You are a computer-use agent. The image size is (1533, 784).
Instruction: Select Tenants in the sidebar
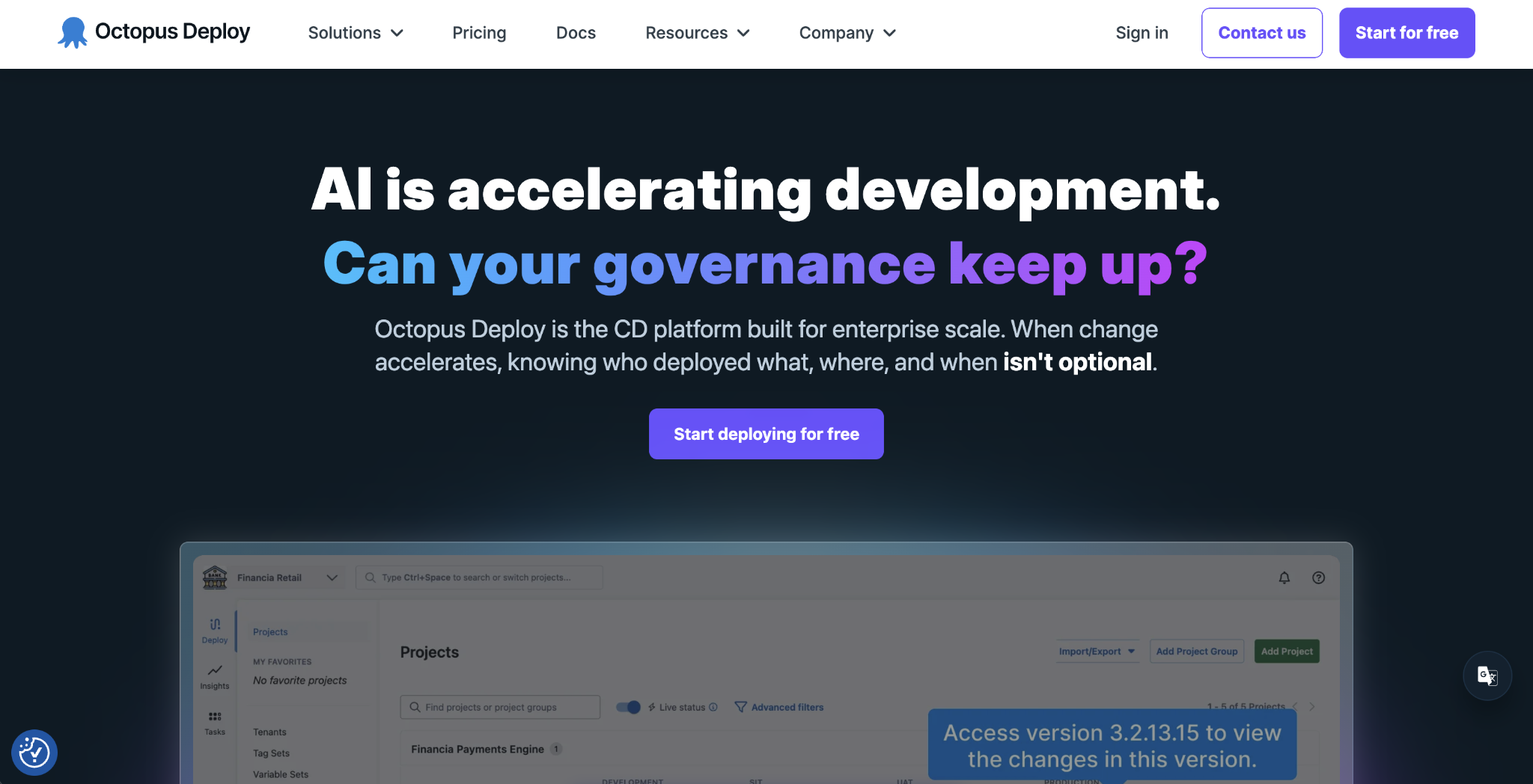[x=269, y=732]
